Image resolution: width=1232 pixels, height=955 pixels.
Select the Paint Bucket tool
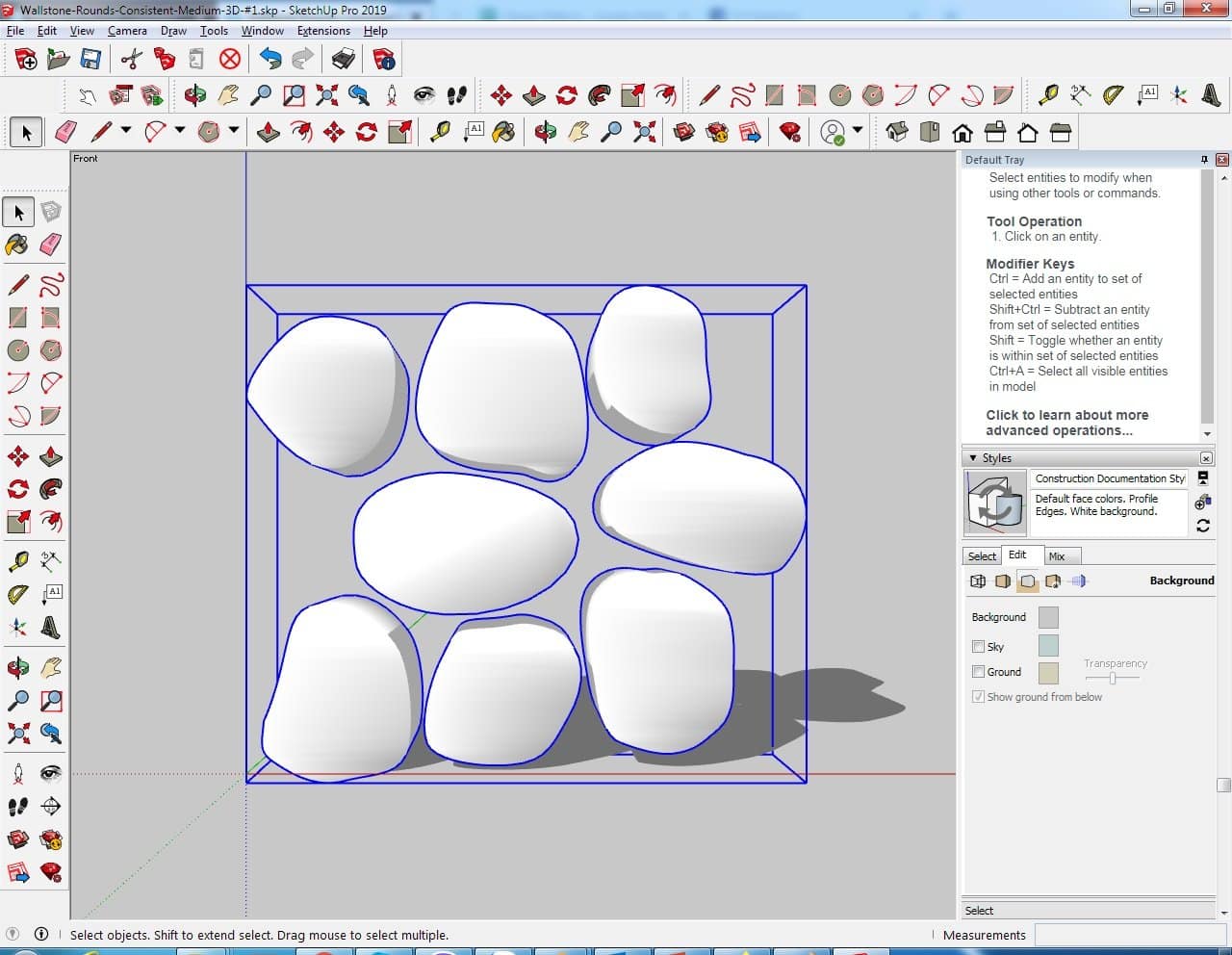coord(17,245)
